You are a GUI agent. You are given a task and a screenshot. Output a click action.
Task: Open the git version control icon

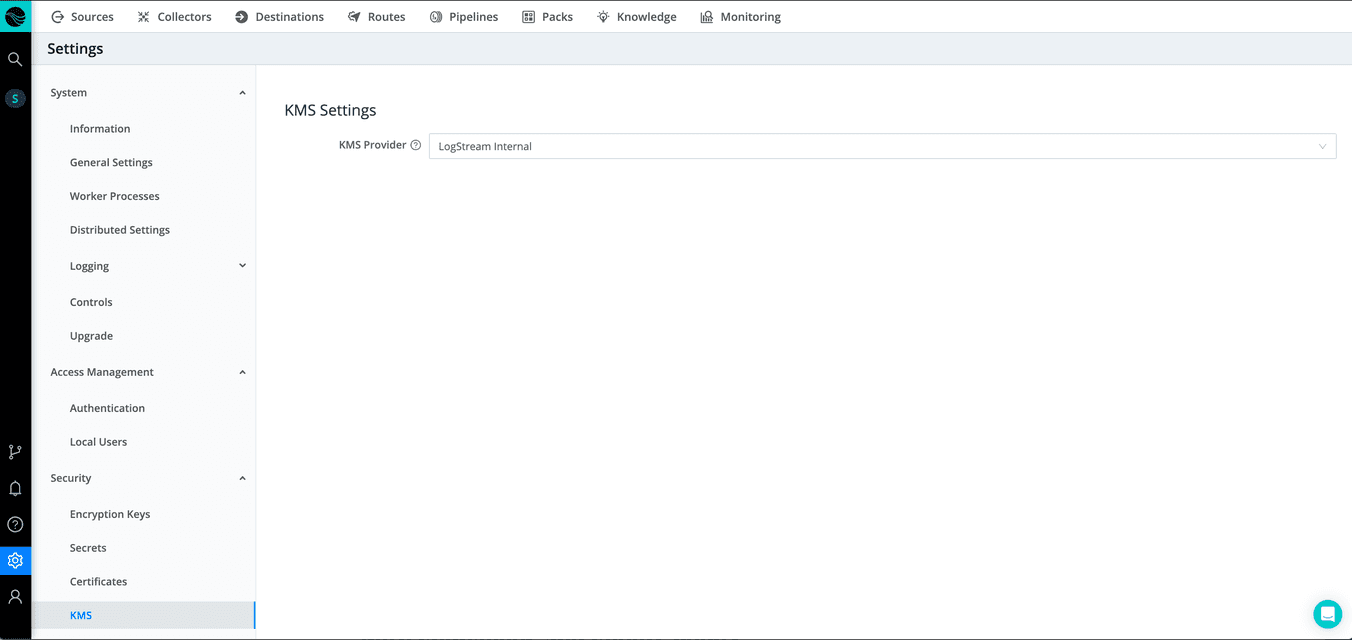15,452
